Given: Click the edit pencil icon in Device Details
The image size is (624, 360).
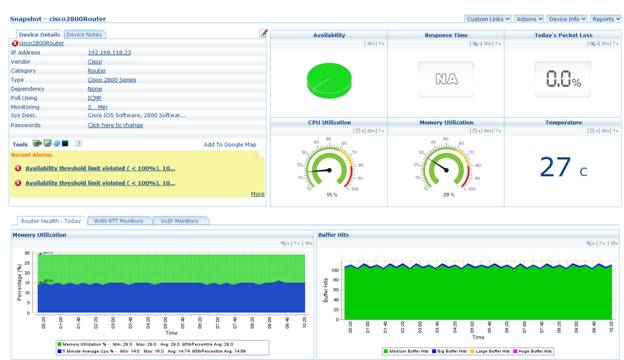Looking at the screenshot, I should click(263, 34).
